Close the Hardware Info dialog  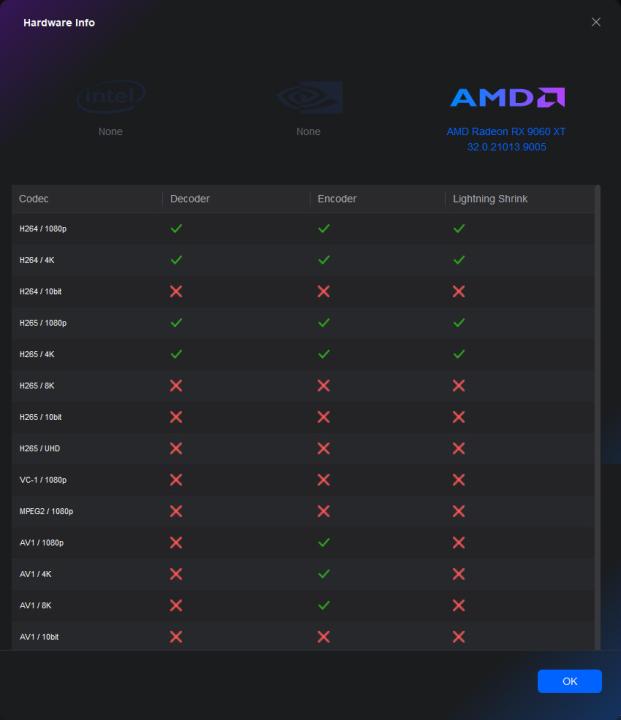[x=596, y=22]
